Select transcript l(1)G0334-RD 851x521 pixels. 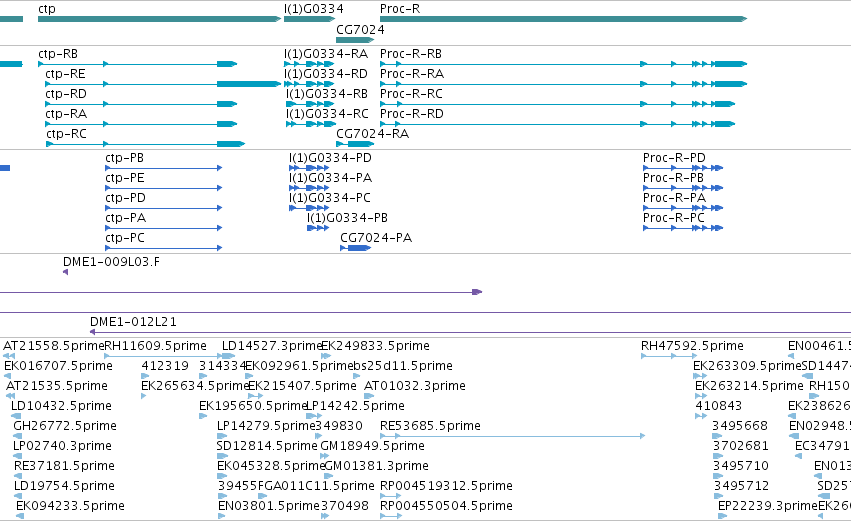[326, 74]
